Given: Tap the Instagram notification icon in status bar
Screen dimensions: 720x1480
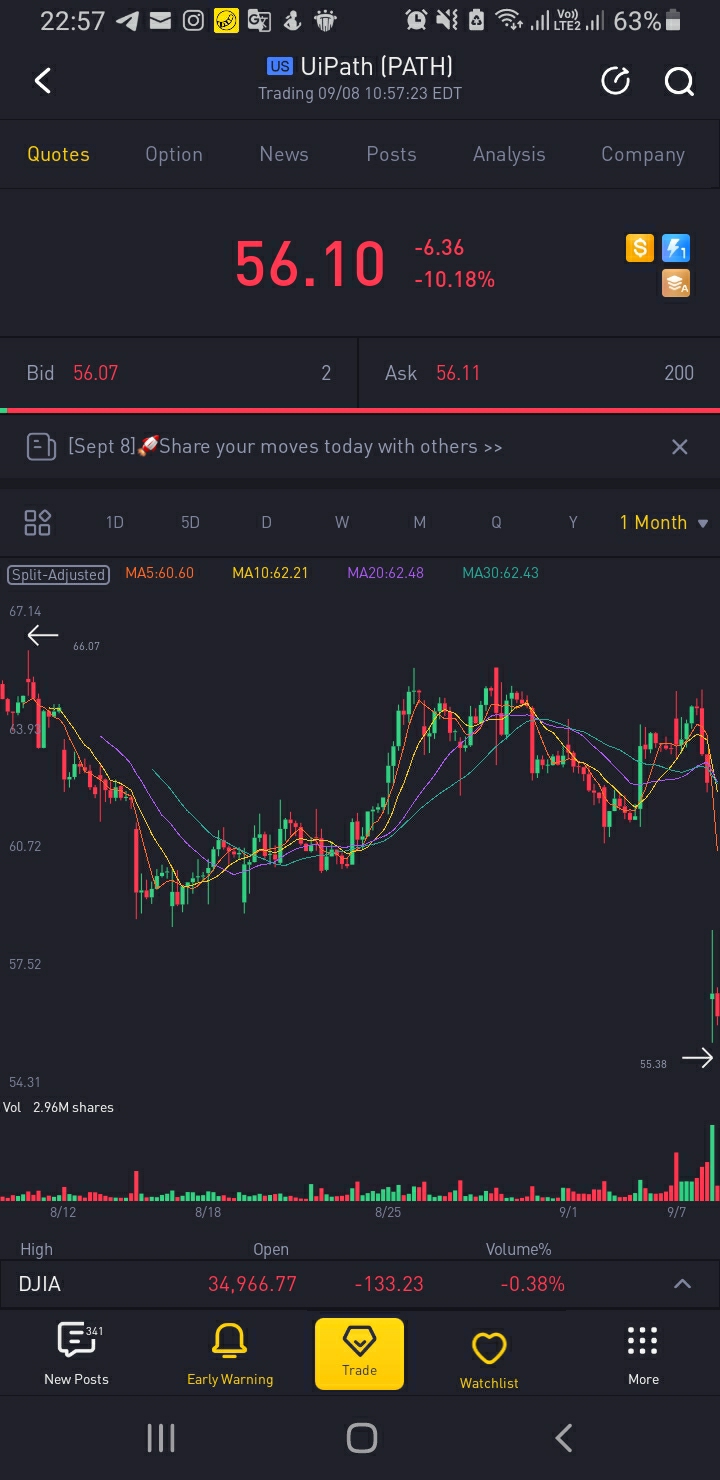Looking at the screenshot, I should (193, 20).
